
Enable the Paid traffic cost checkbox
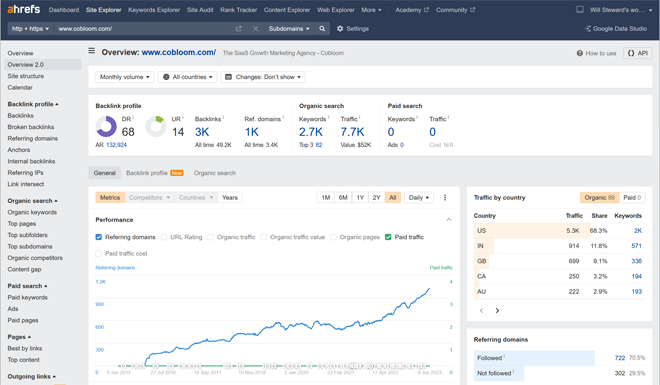click(x=98, y=253)
